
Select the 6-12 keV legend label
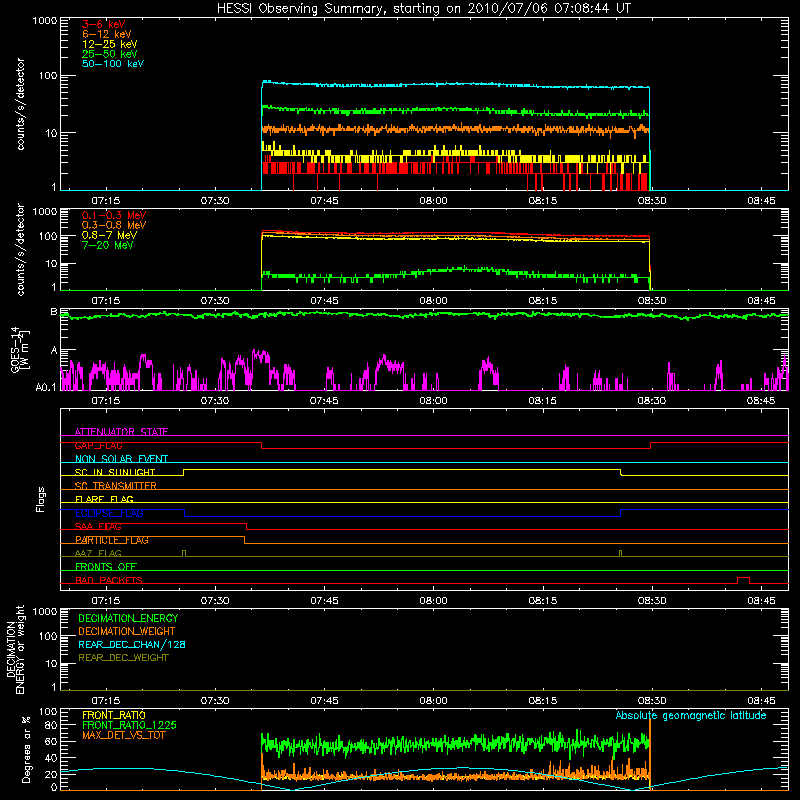point(107,34)
